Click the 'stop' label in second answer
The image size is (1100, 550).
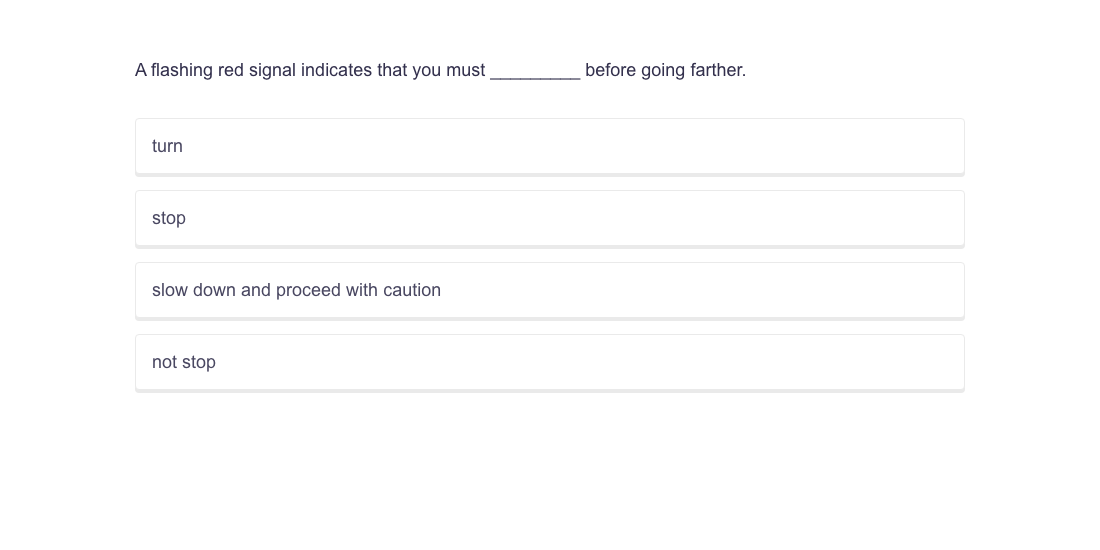169,218
